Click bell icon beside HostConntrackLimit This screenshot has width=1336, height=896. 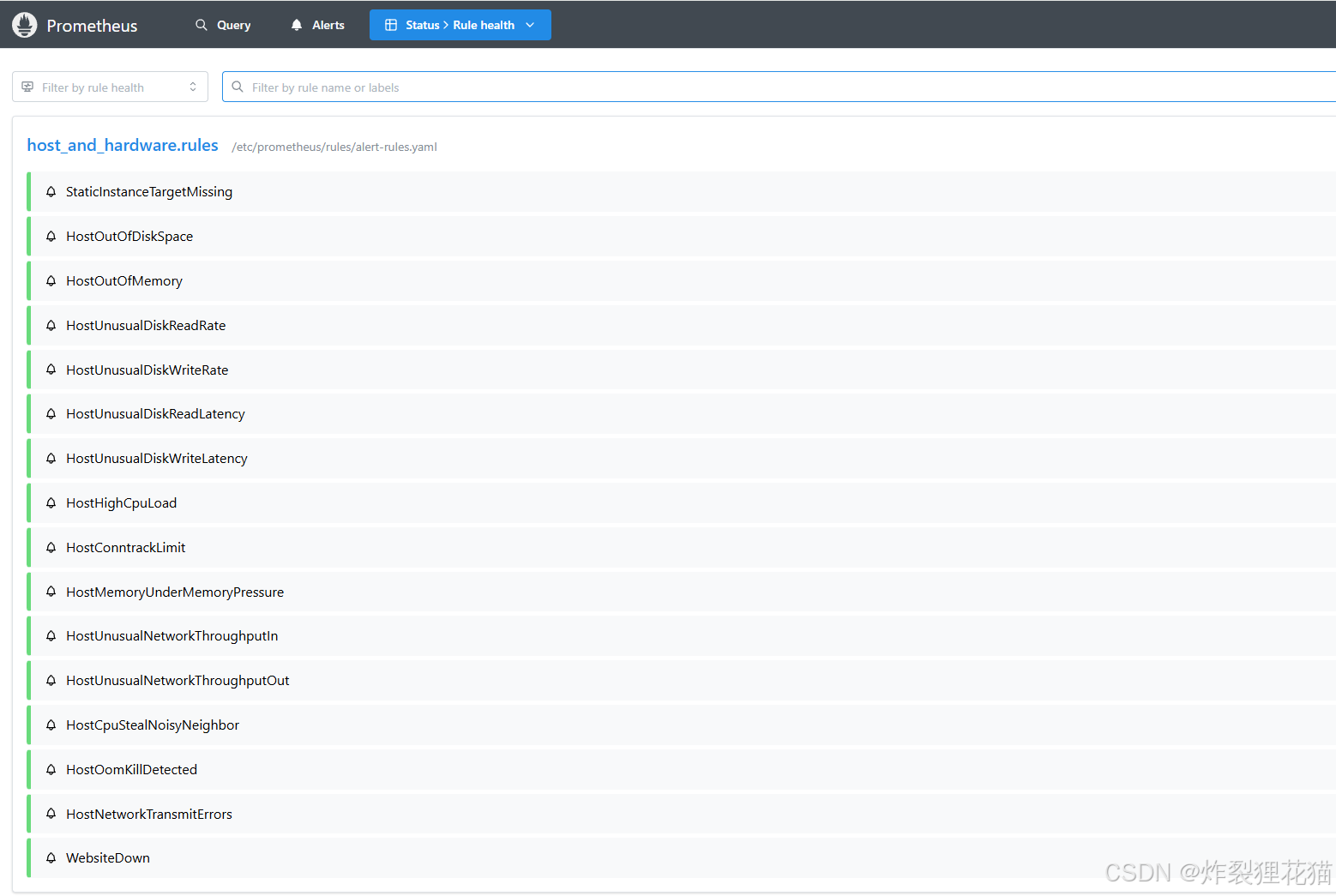point(51,547)
